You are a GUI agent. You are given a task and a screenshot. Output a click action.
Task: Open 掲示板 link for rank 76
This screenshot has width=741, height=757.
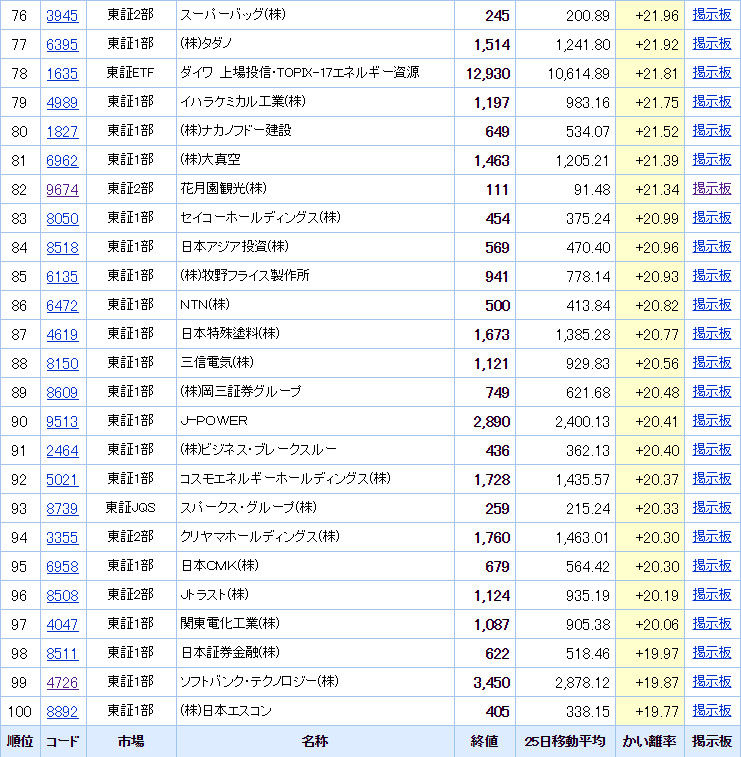(712, 15)
